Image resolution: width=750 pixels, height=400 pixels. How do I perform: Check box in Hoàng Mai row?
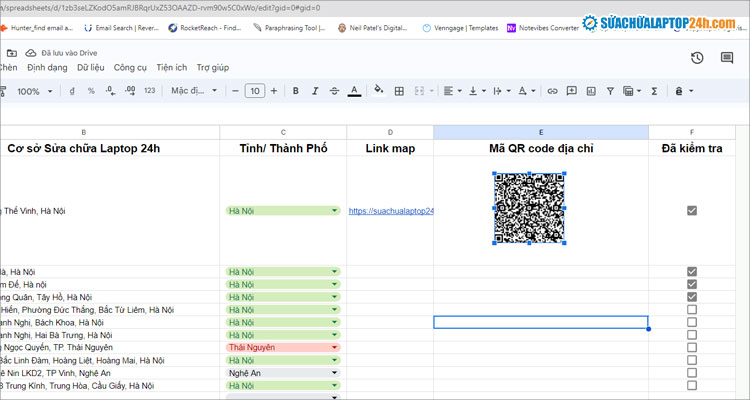(x=692, y=360)
